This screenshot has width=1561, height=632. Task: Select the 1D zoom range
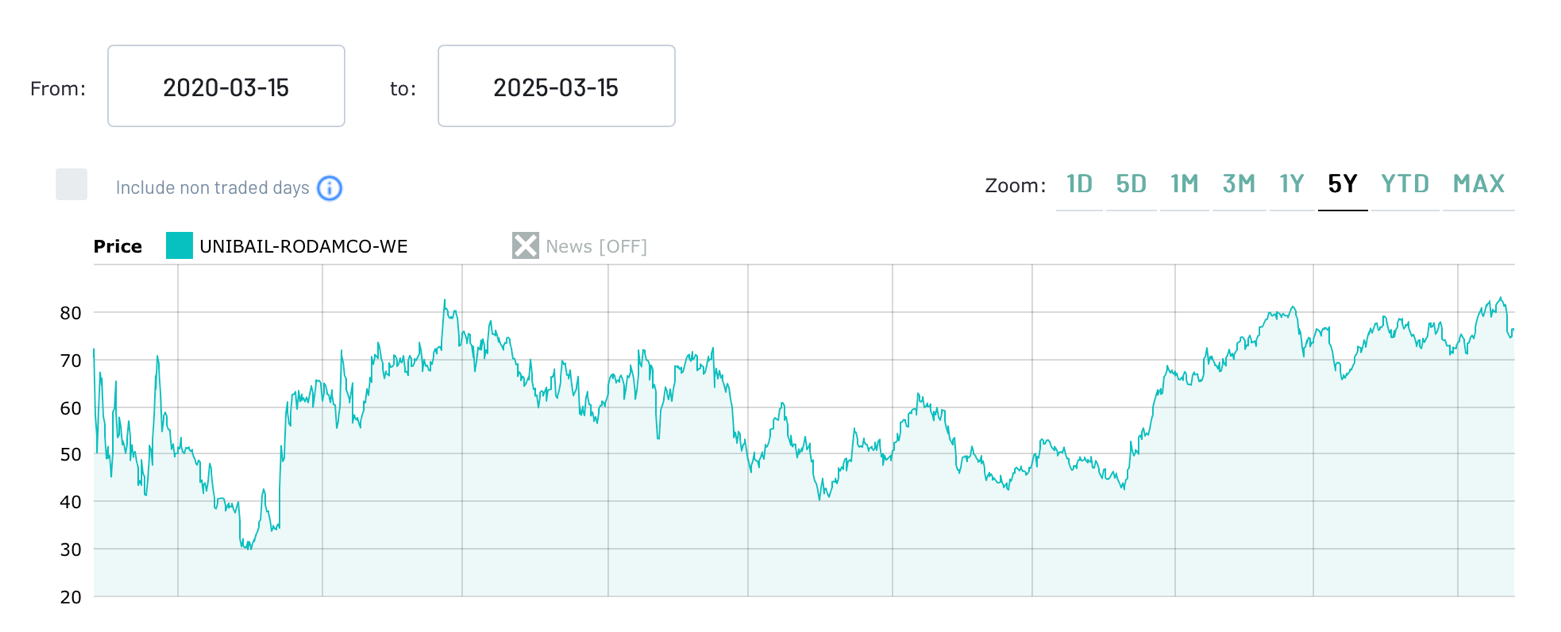click(1079, 184)
